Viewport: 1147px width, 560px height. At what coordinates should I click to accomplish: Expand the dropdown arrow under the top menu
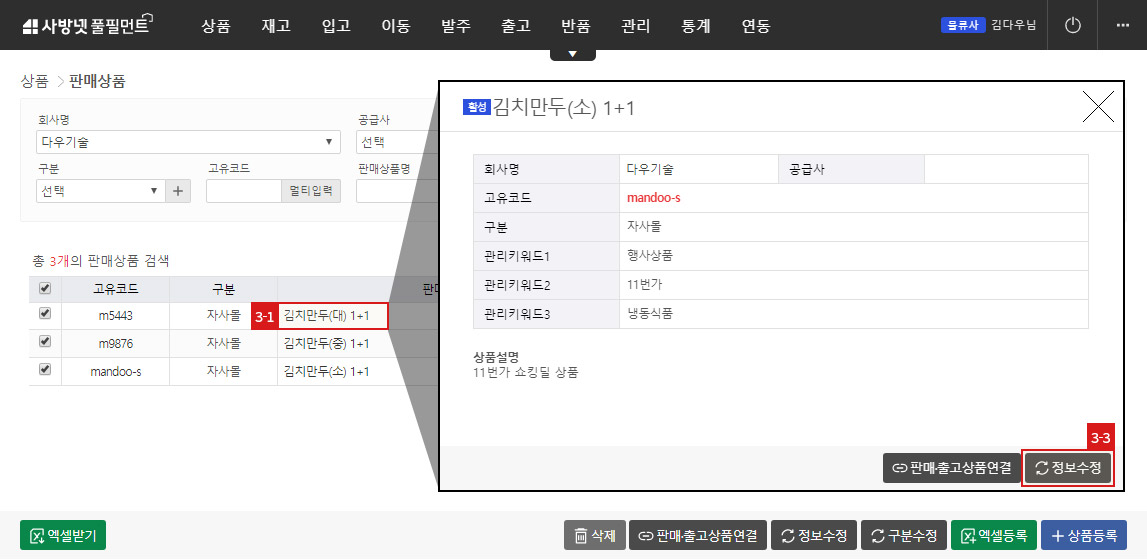click(x=573, y=55)
